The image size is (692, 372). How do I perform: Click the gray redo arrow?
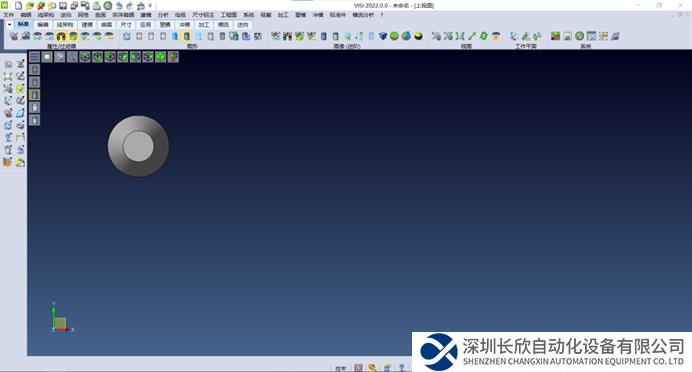click(130, 6)
